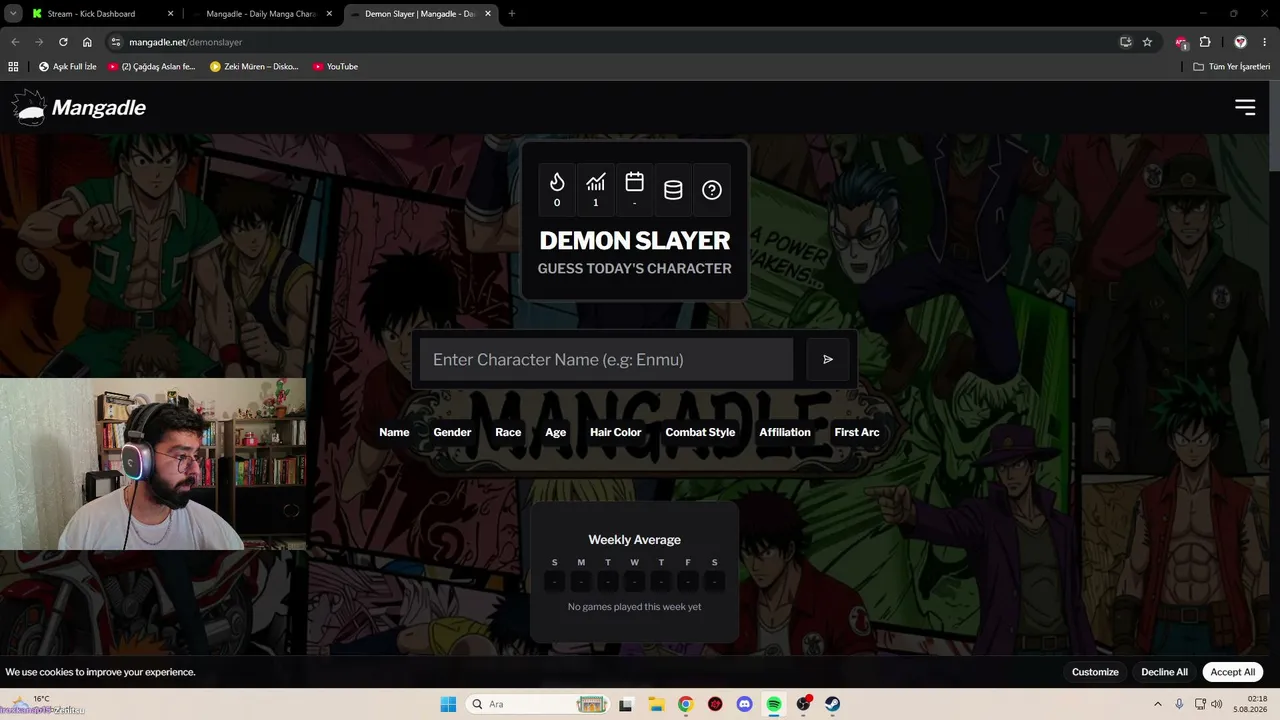Open the database icon in game panel
The width and height of the screenshot is (1280, 720).
(673, 190)
